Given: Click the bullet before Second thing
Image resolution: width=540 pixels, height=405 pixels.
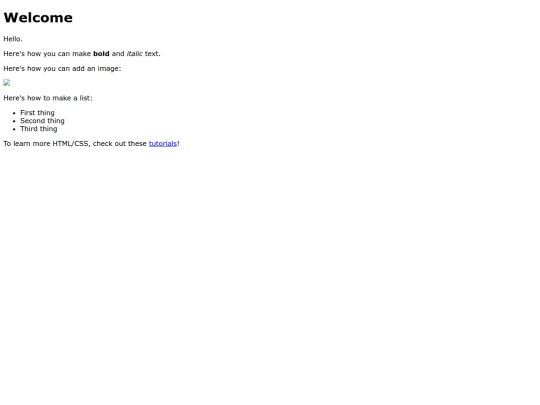Looking at the screenshot, I should point(14,121).
